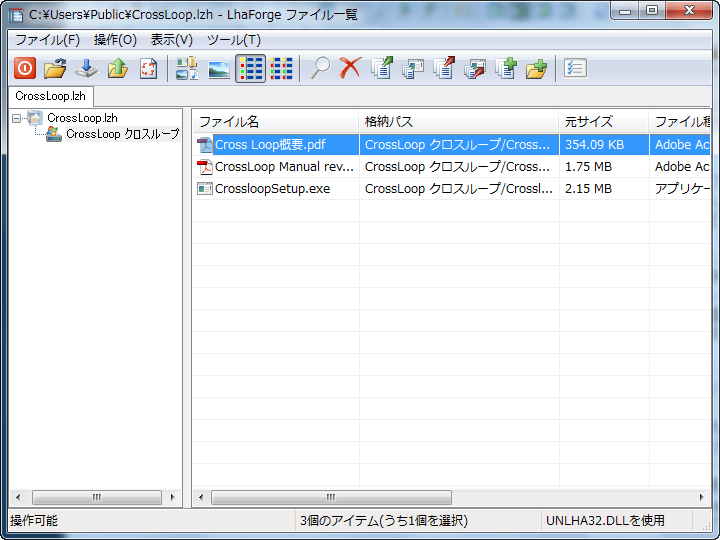This screenshot has width=720, height=540.
Task: Click the アプリケー file type cell
Action: (682, 189)
